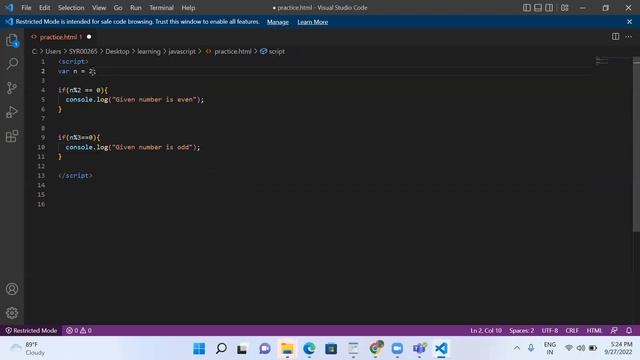Show hidden icons in system tray
Viewport: 640px width, 360px height.
point(517,348)
